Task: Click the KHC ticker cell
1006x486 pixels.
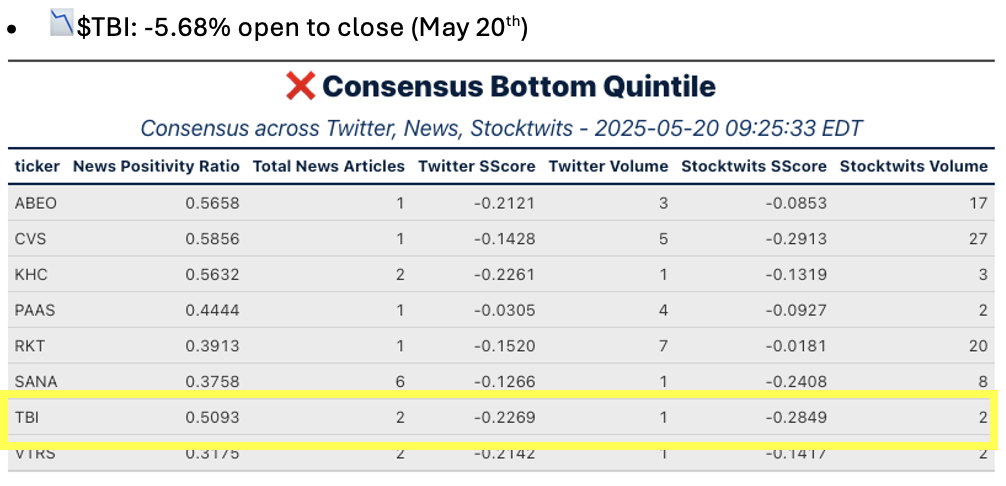Action: pyautogui.click(x=31, y=274)
